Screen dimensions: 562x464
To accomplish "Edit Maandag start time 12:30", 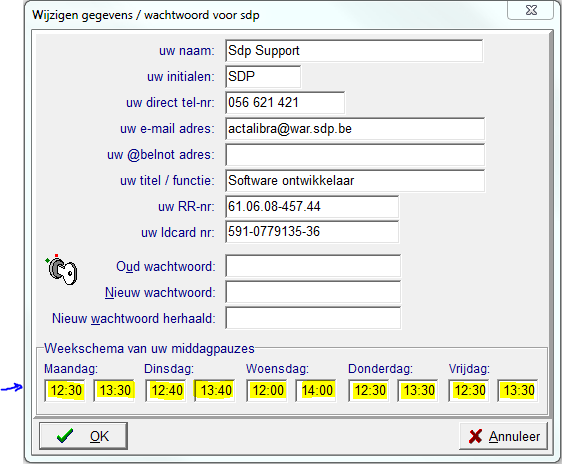I will click(x=65, y=391).
